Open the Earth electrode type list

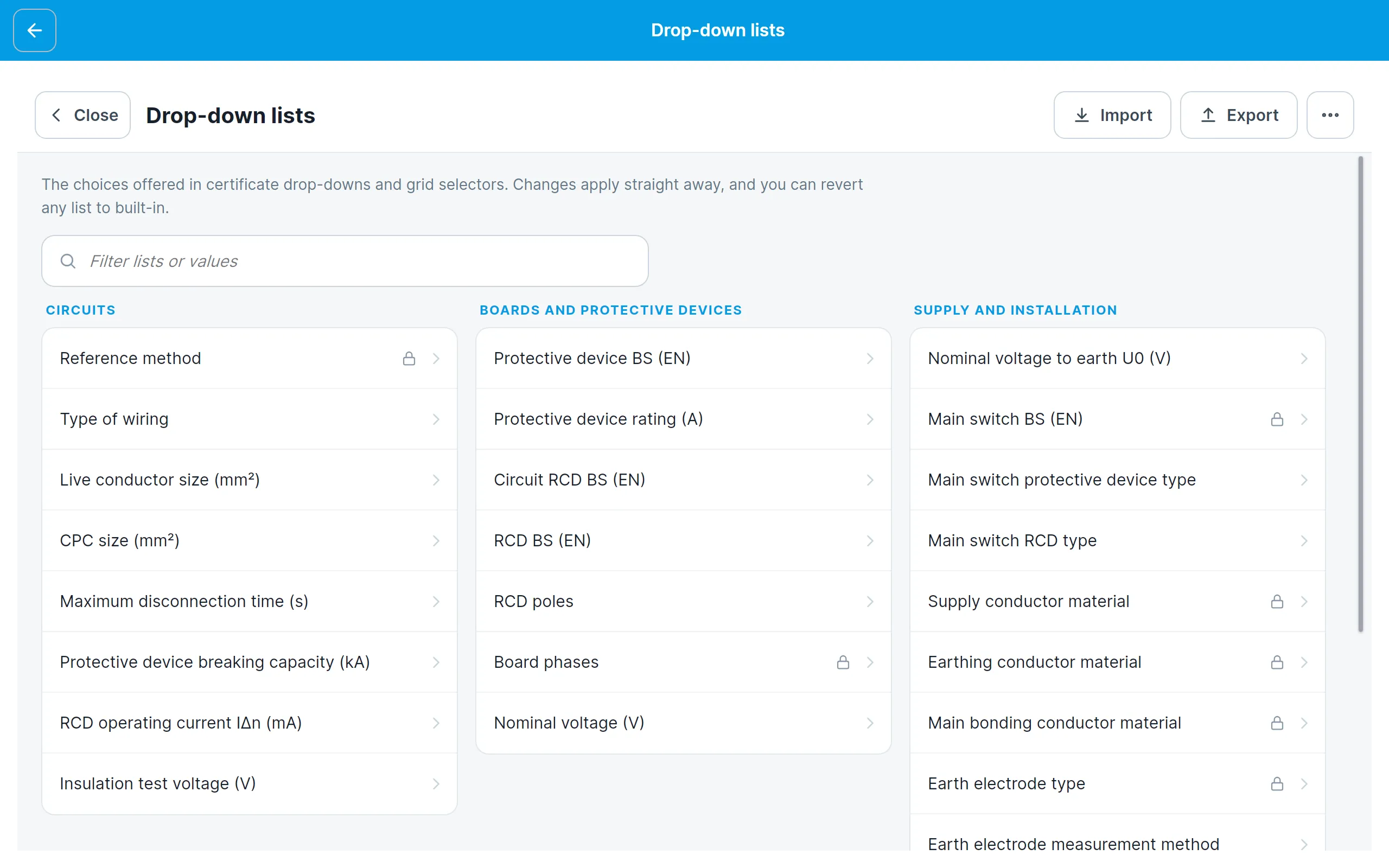click(1118, 783)
